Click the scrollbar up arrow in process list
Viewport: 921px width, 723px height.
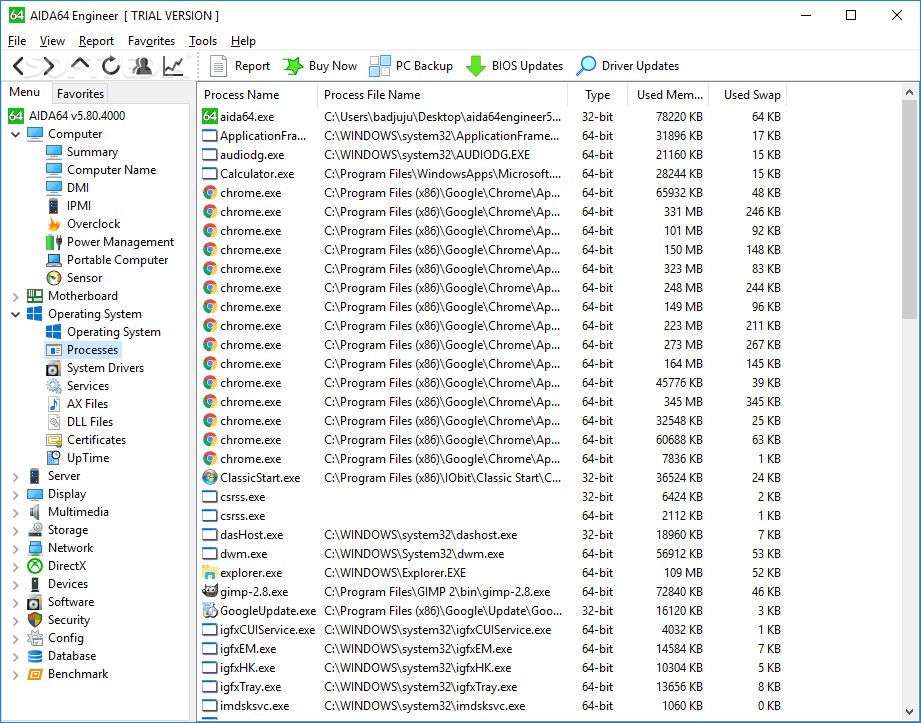(x=909, y=92)
